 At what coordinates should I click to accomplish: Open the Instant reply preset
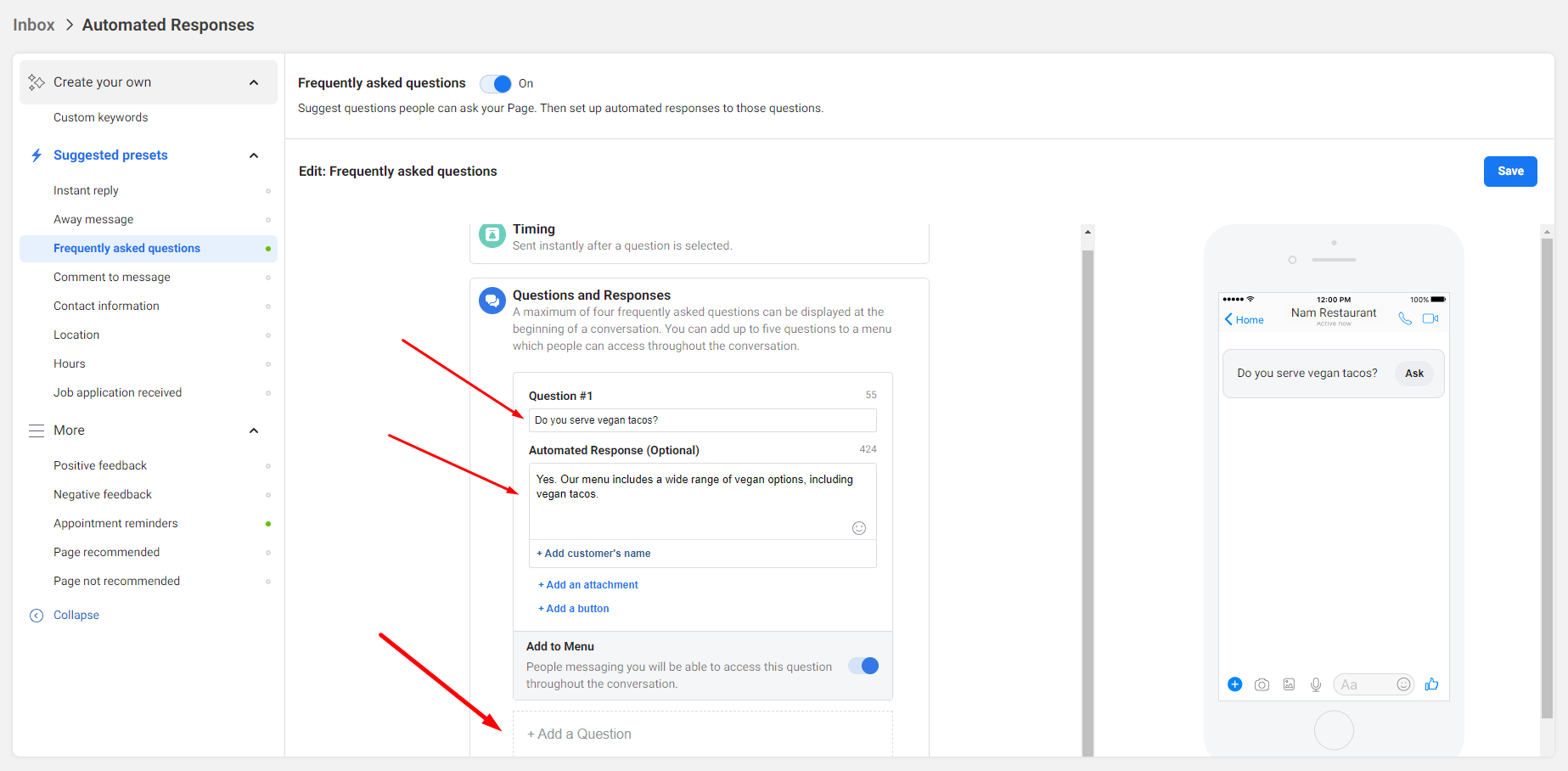(x=86, y=190)
